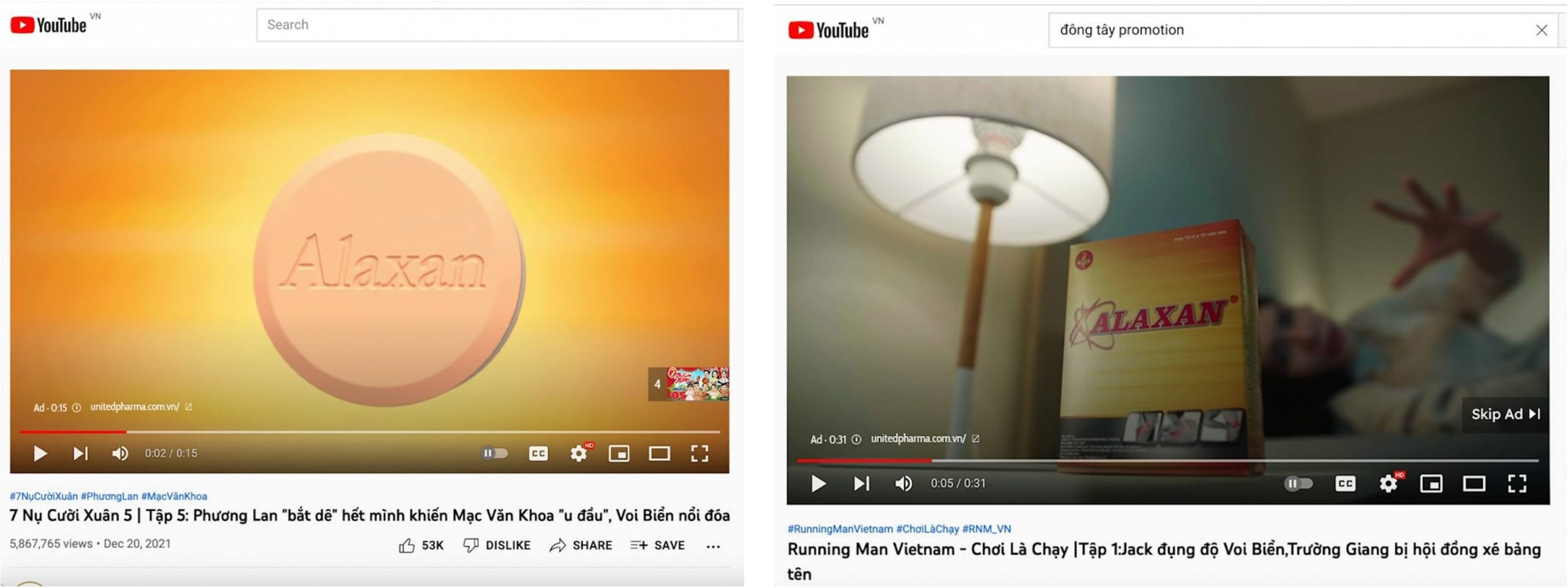
Task: Play the left Alaxan ad video
Action: coord(40,453)
